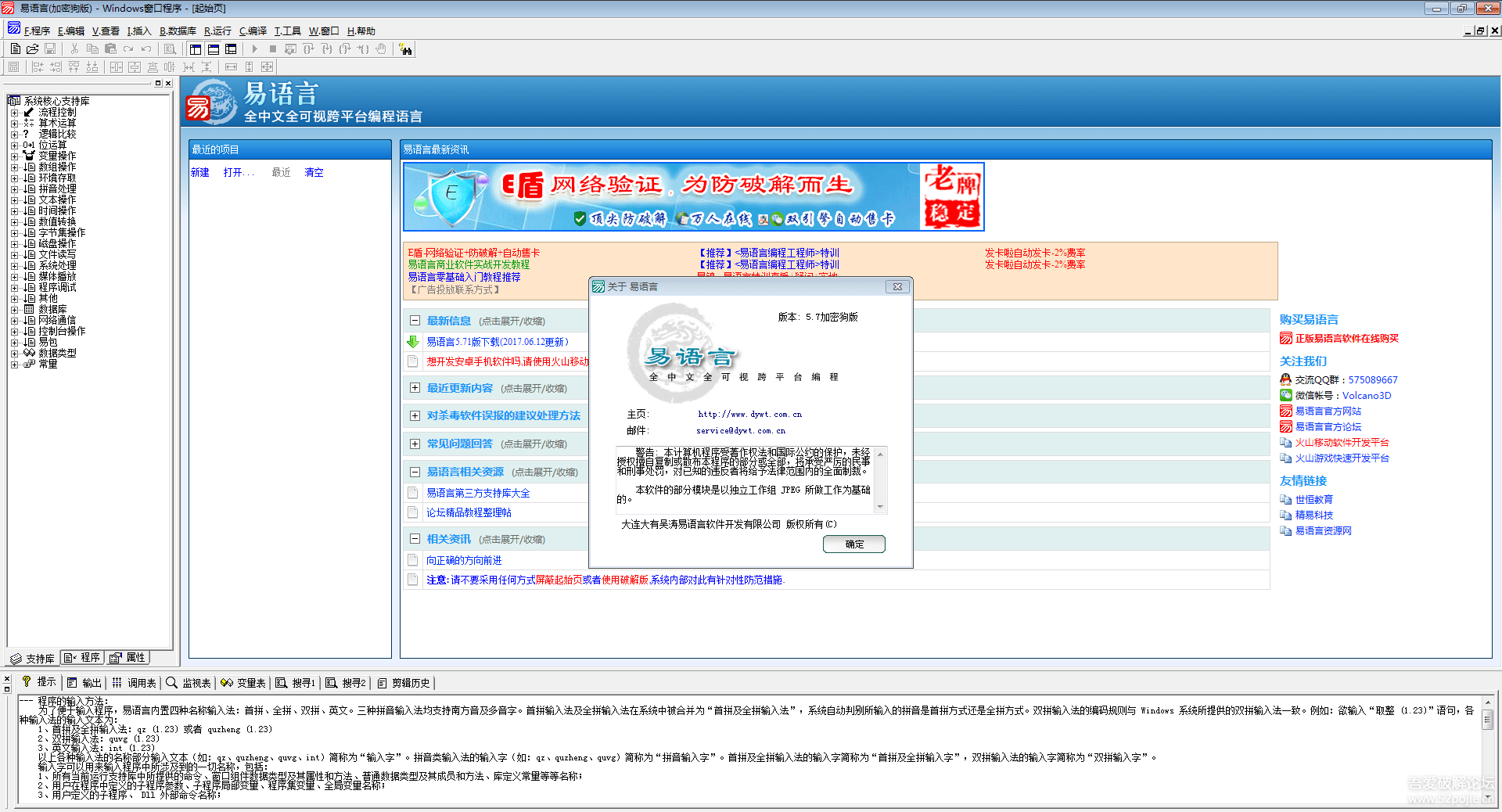Image resolution: width=1502 pixels, height=812 pixels.
Task: Collapse the 最新信息 section
Action: [415, 321]
